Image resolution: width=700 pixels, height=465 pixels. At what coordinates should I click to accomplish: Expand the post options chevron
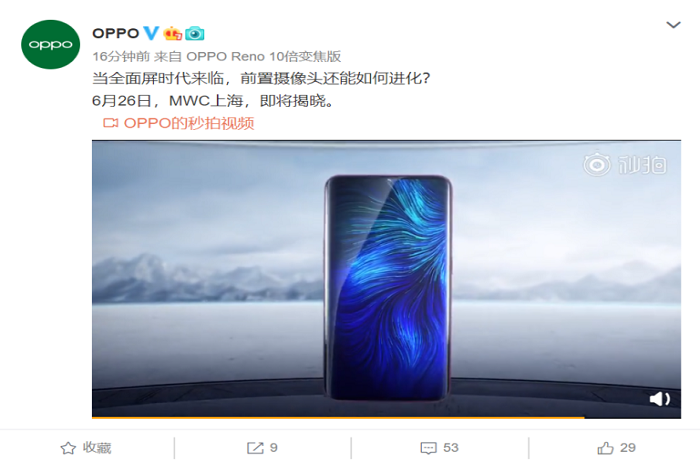(x=673, y=25)
